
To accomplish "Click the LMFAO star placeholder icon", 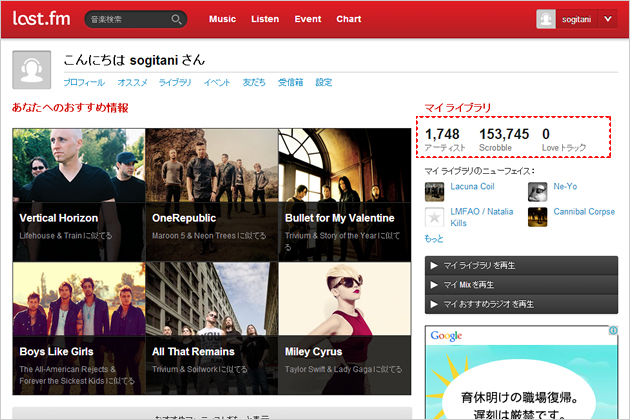I will click(434, 217).
